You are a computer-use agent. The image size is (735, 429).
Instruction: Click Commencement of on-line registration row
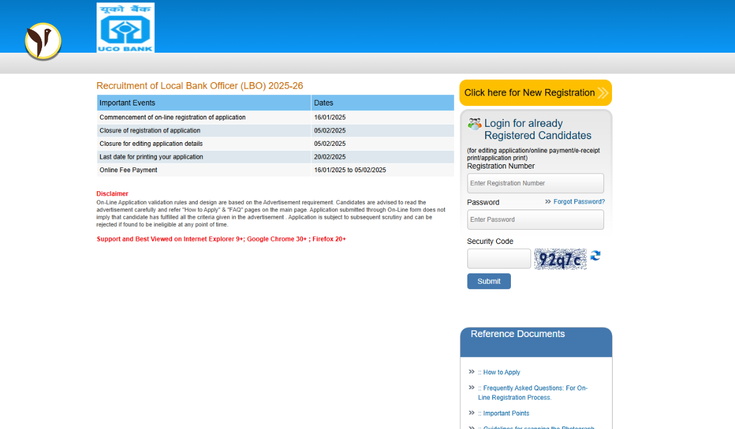(275, 117)
